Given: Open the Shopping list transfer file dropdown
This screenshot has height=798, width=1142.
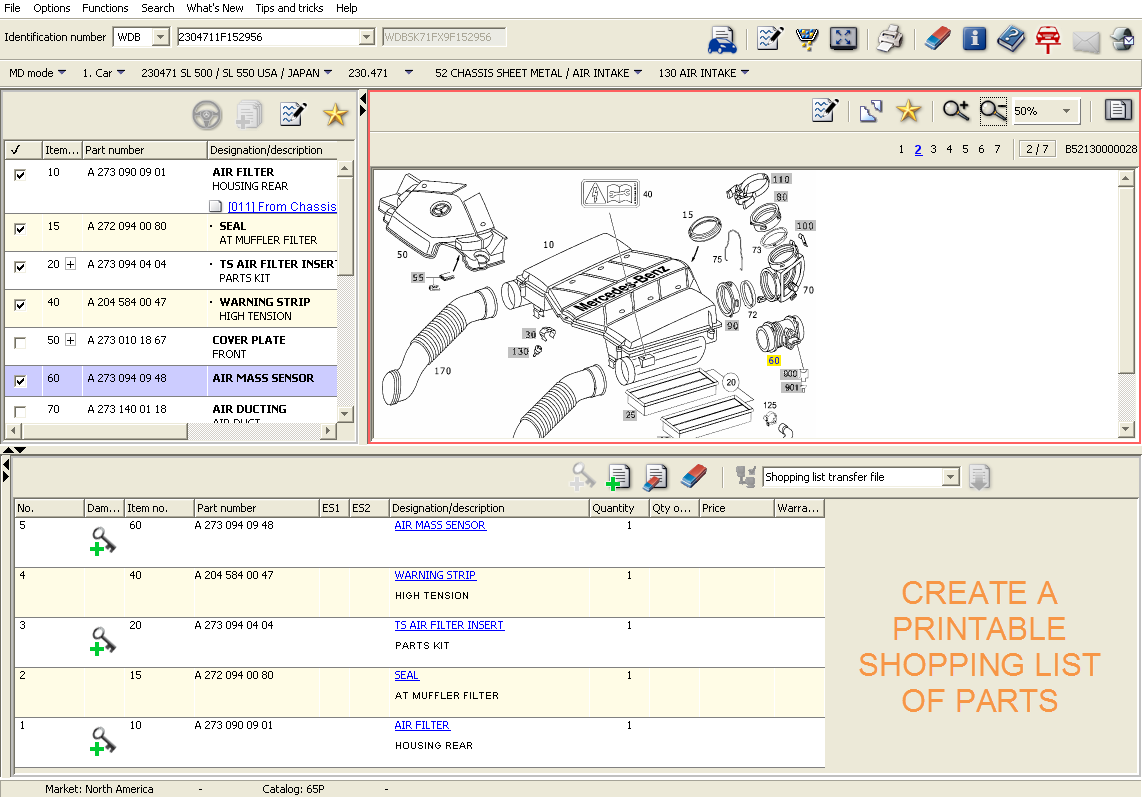Looking at the screenshot, I should 949,477.
